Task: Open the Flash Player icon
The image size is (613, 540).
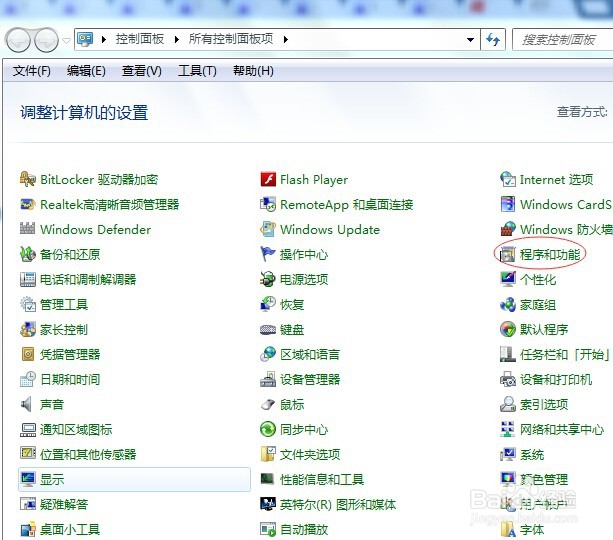Action: (x=268, y=179)
